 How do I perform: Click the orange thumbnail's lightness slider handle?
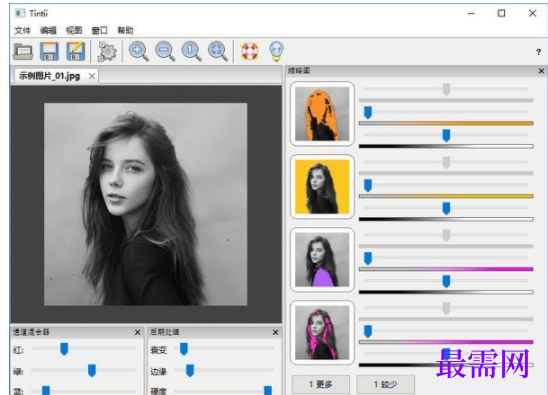446,135
